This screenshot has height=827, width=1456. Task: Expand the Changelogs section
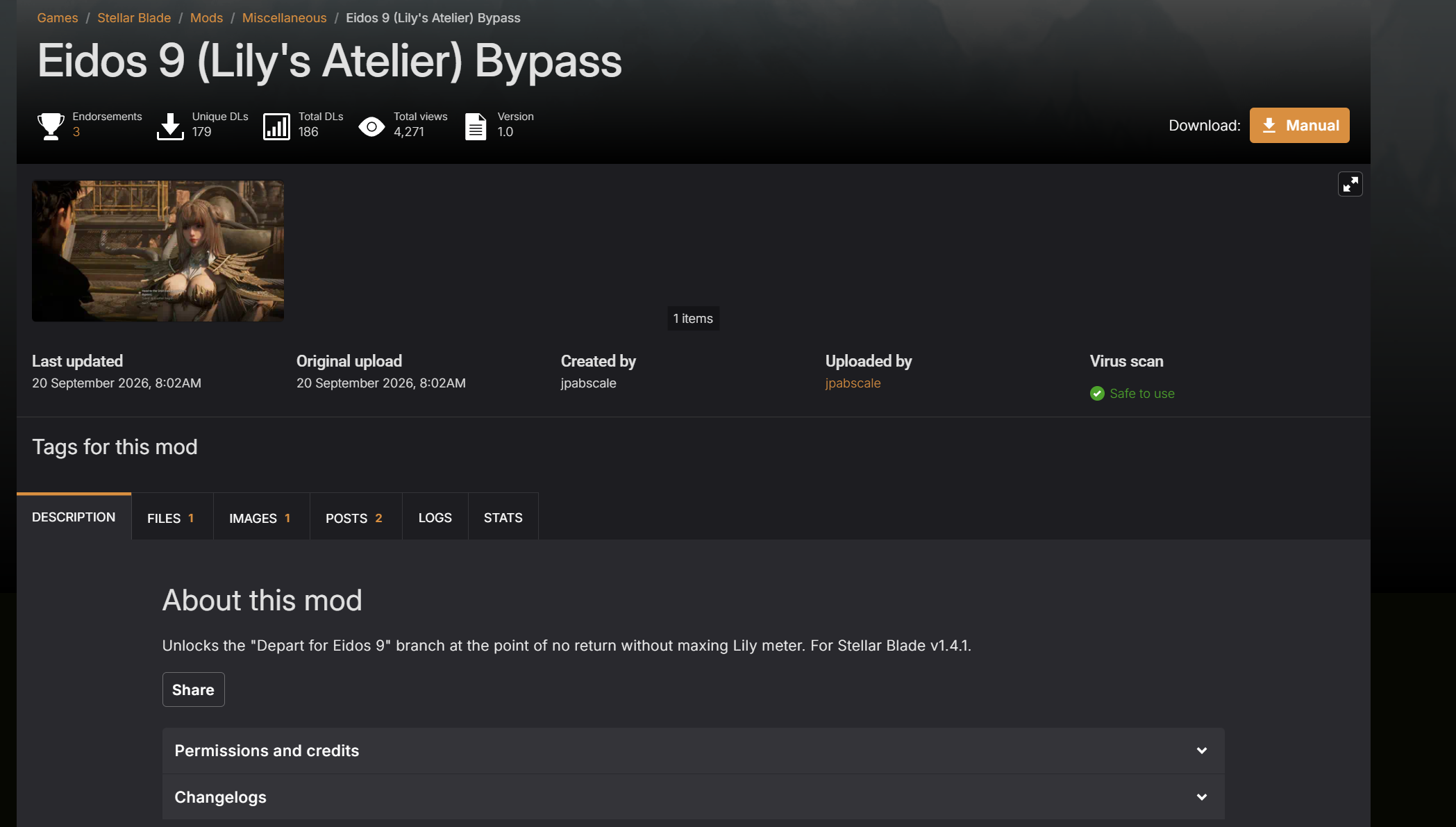(693, 797)
